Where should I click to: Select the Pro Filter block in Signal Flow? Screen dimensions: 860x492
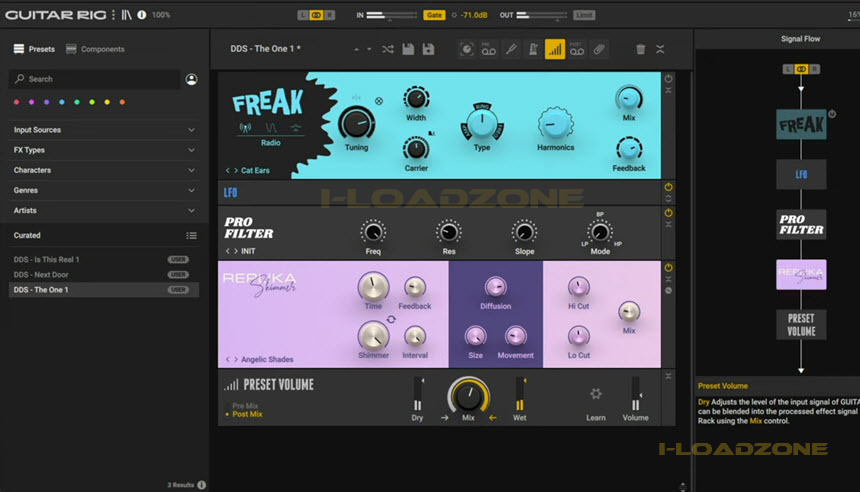801,224
